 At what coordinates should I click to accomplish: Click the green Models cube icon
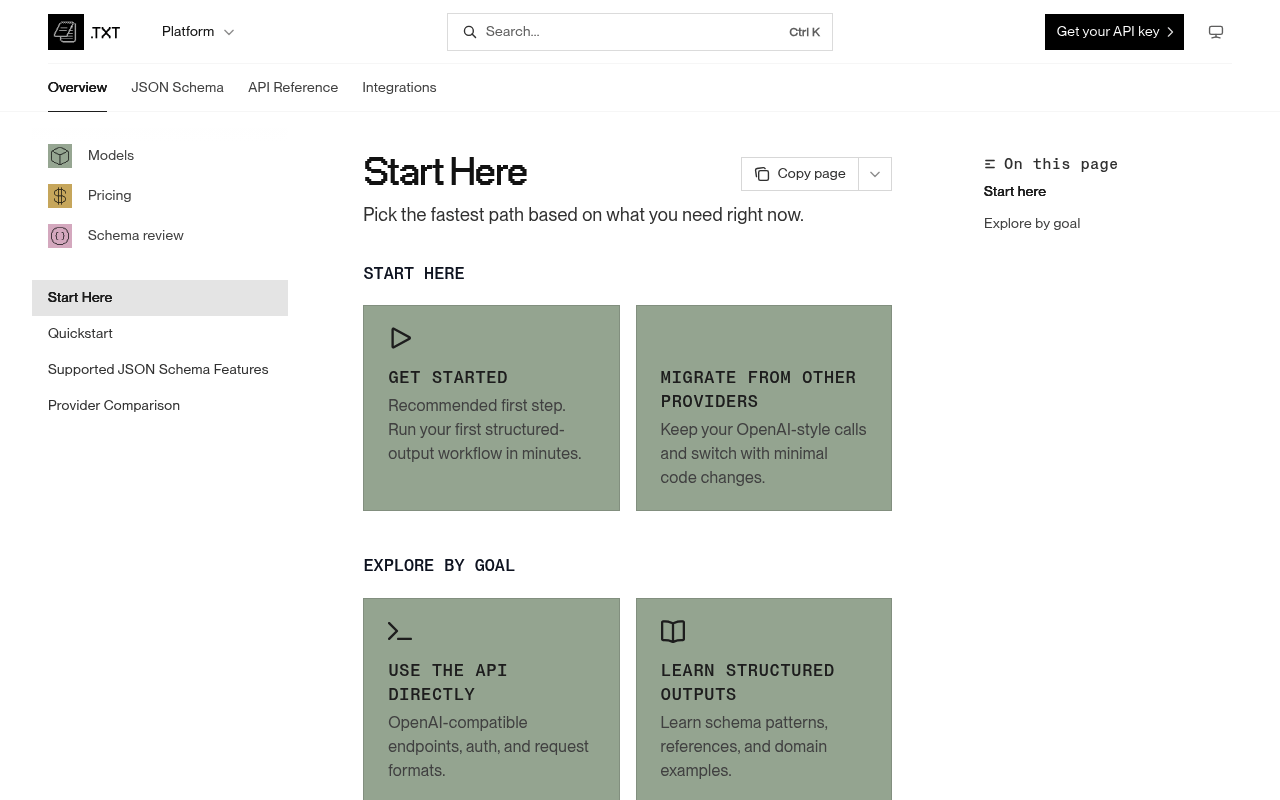pyautogui.click(x=60, y=156)
